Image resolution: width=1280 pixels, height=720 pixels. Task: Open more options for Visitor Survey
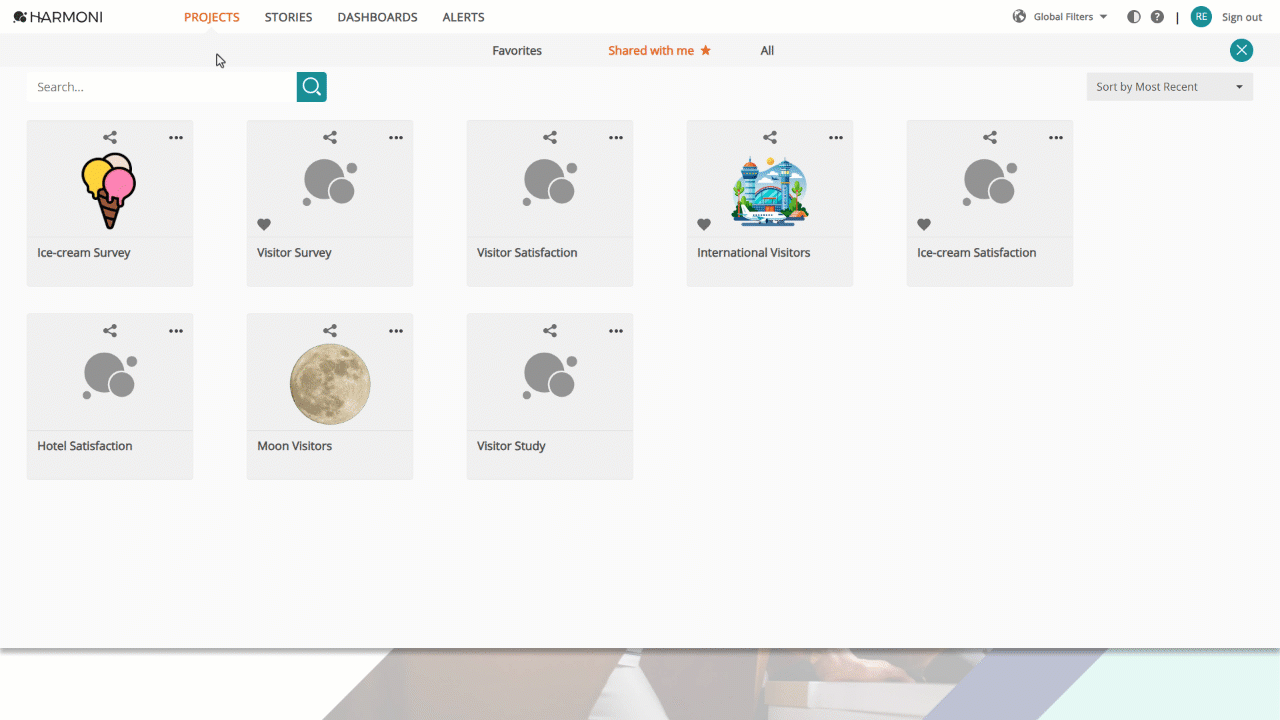[396, 137]
